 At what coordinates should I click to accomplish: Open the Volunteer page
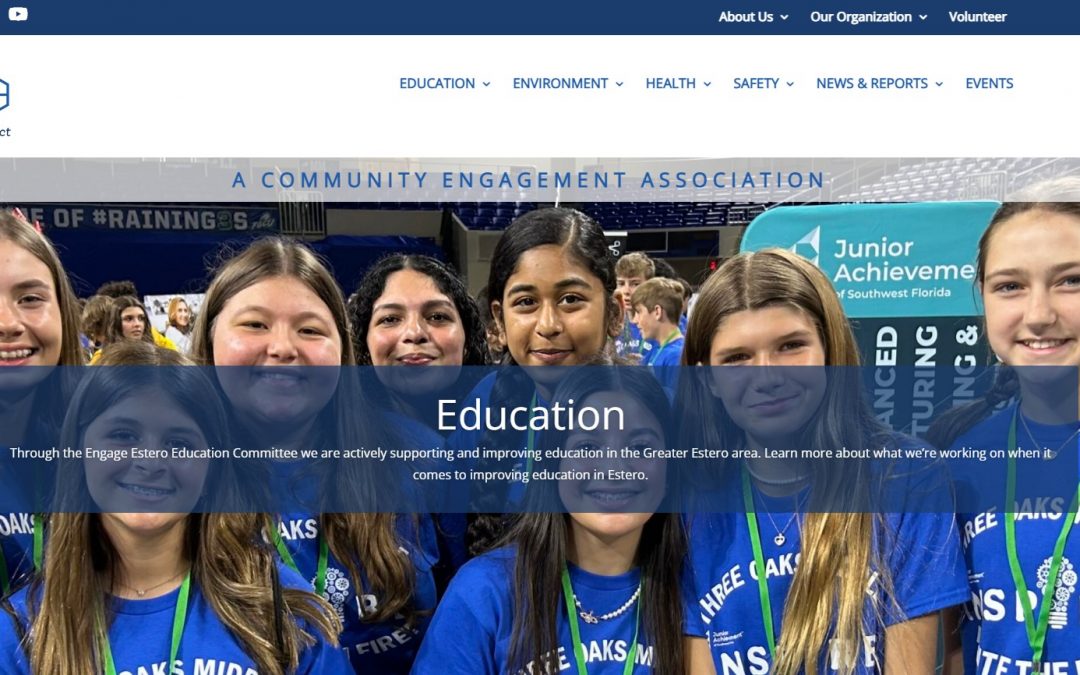click(x=977, y=17)
